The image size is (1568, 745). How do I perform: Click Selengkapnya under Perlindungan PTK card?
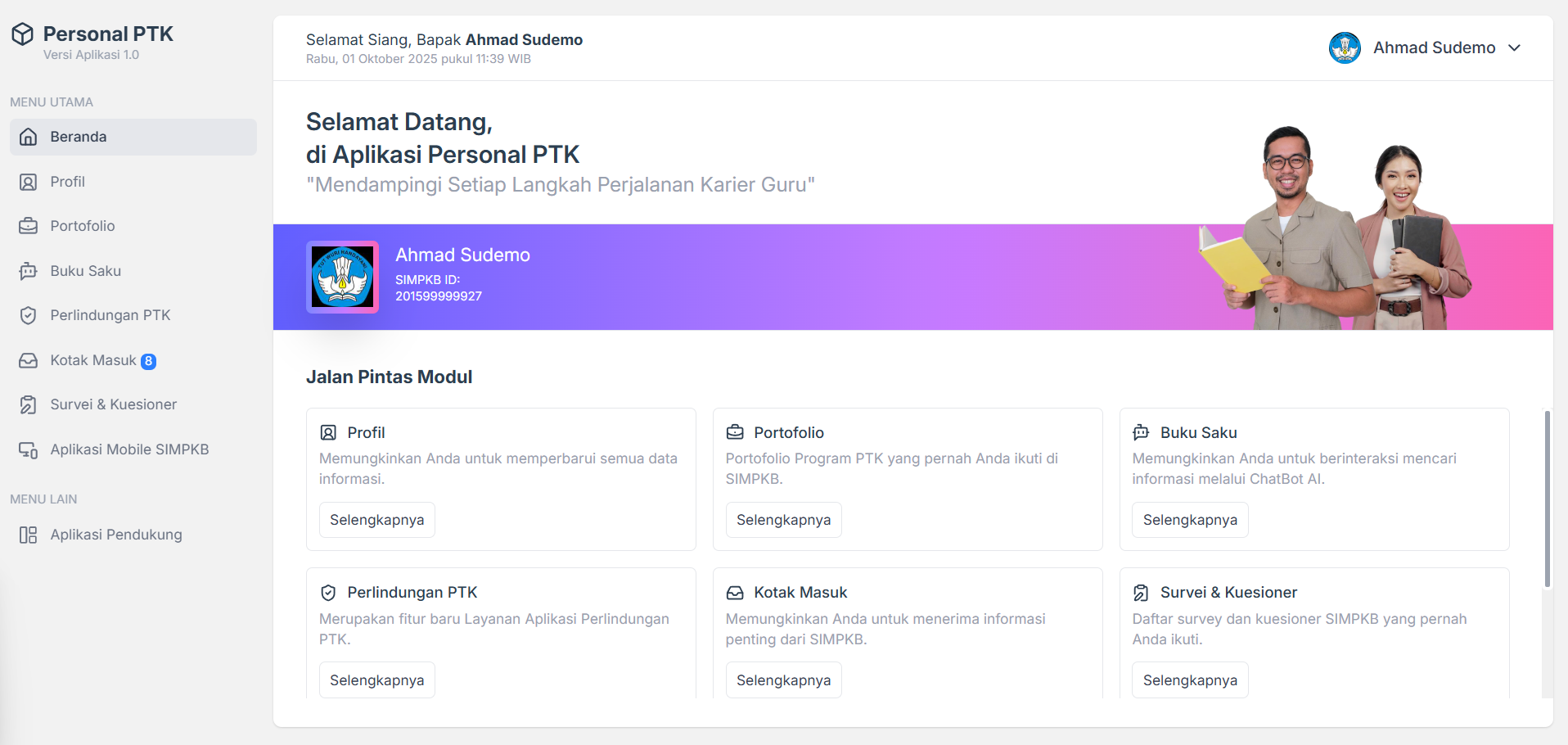click(x=376, y=680)
